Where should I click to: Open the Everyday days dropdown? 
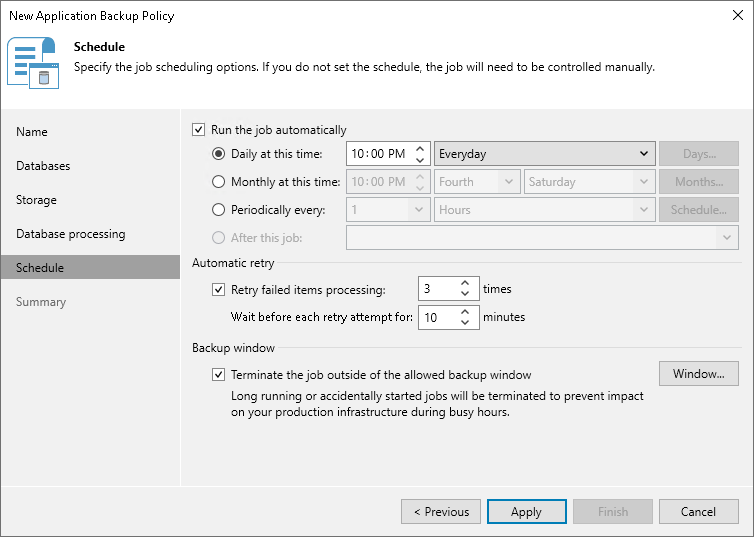544,154
